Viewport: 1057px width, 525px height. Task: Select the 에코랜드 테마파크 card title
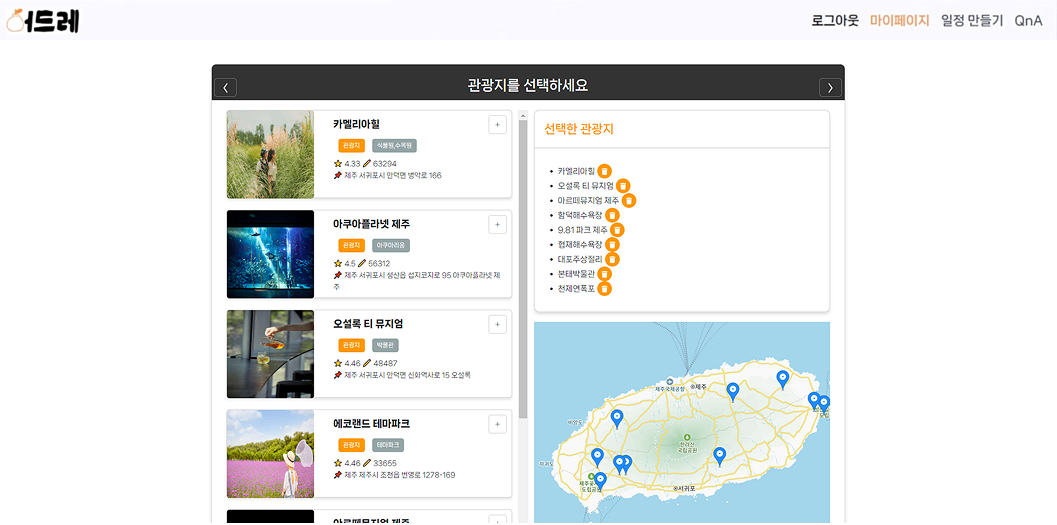click(371, 423)
